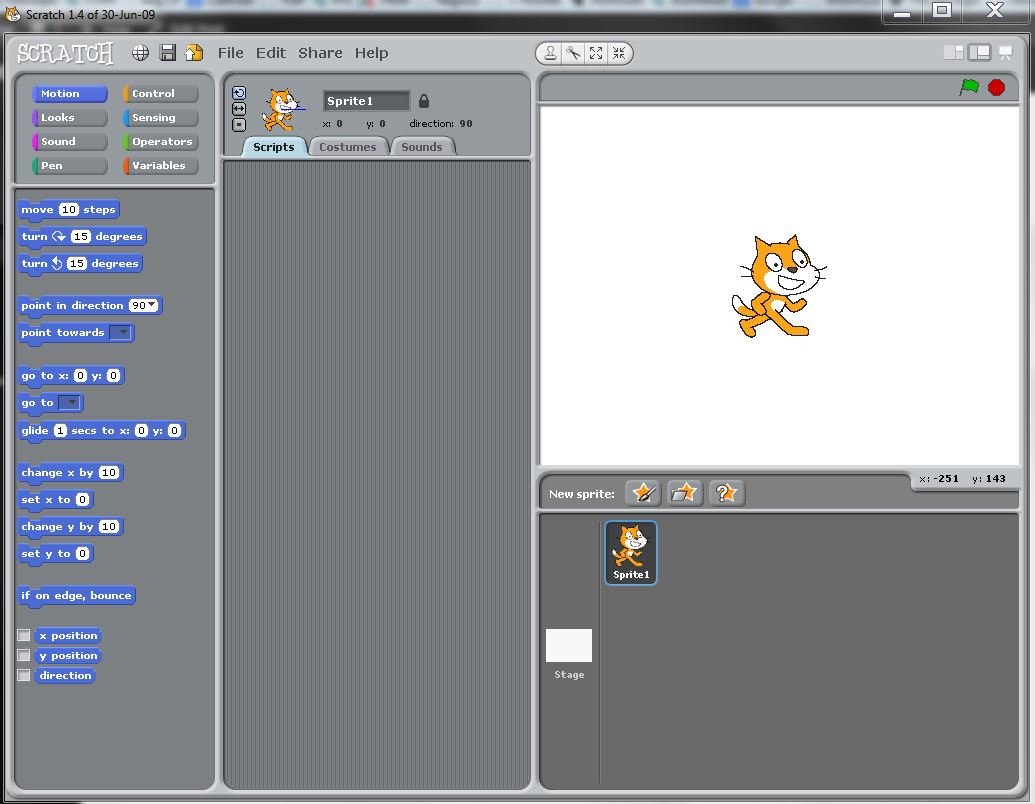Image resolution: width=1035 pixels, height=804 pixels.
Task: Open the Help menu
Action: 371,53
